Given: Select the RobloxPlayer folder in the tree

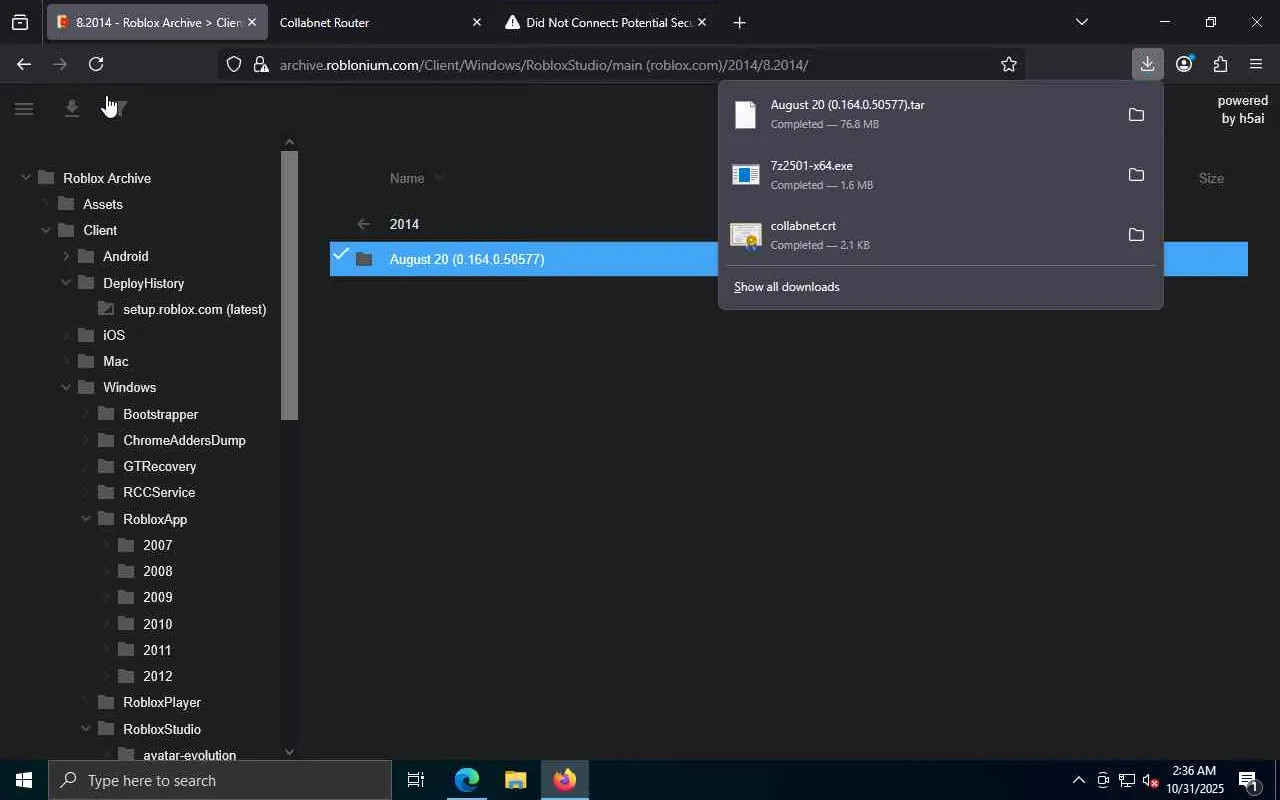Looking at the screenshot, I should pyautogui.click(x=162, y=702).
